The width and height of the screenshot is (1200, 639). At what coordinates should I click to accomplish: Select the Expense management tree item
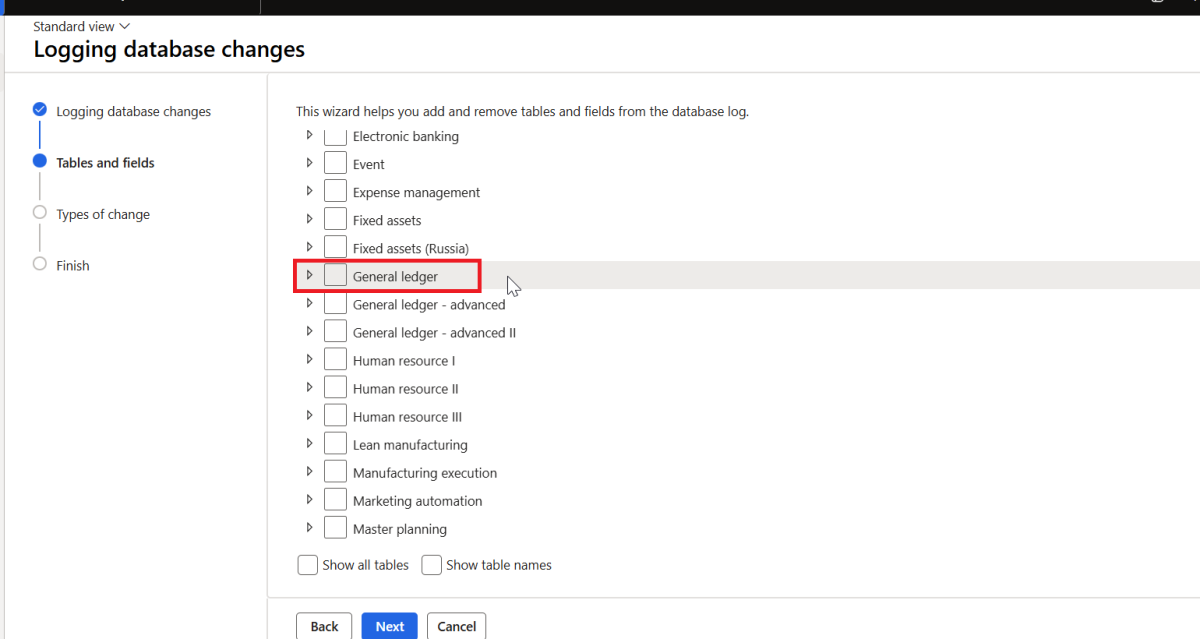416,192
